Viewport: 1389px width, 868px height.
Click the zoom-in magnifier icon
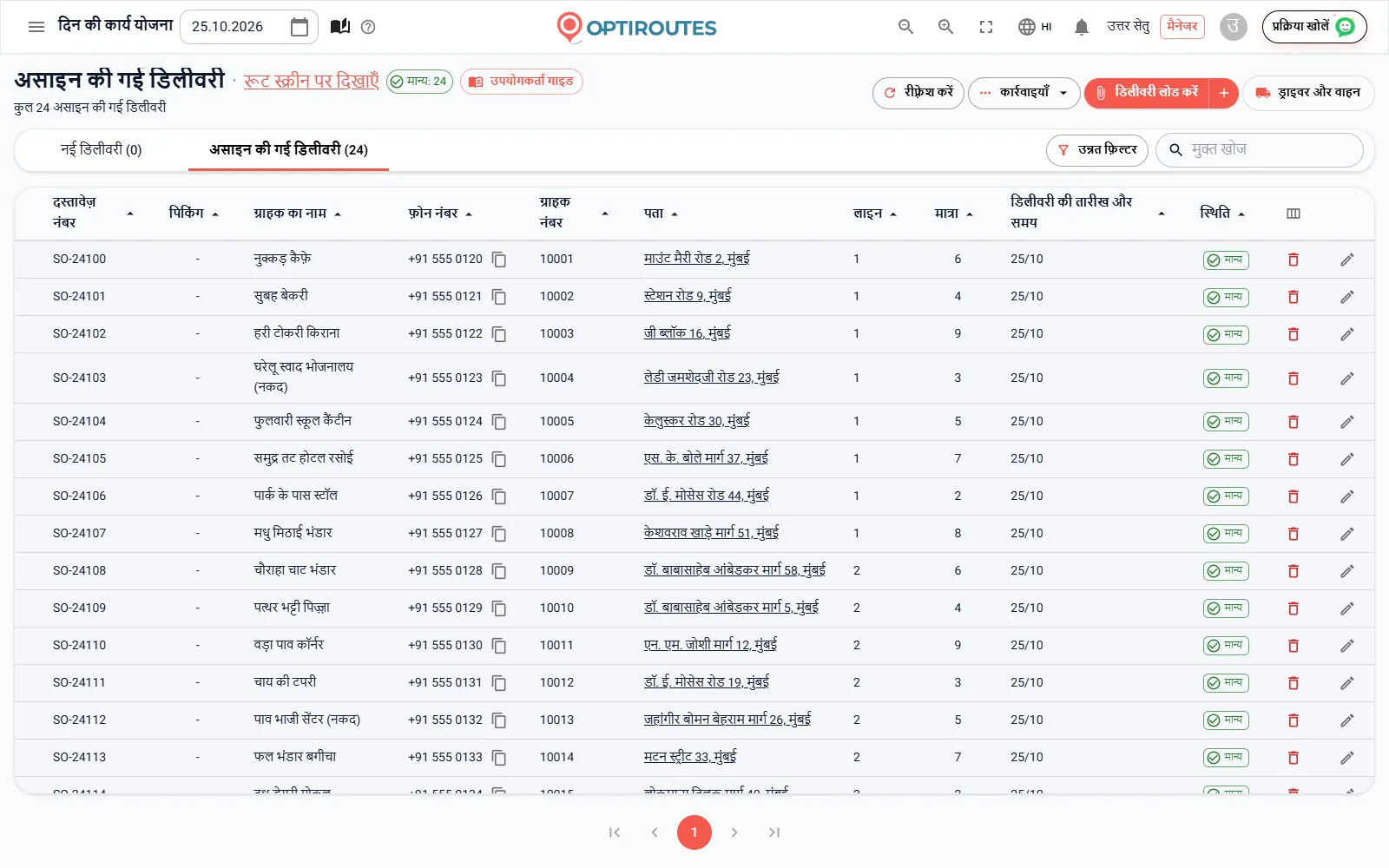[946, 27]
